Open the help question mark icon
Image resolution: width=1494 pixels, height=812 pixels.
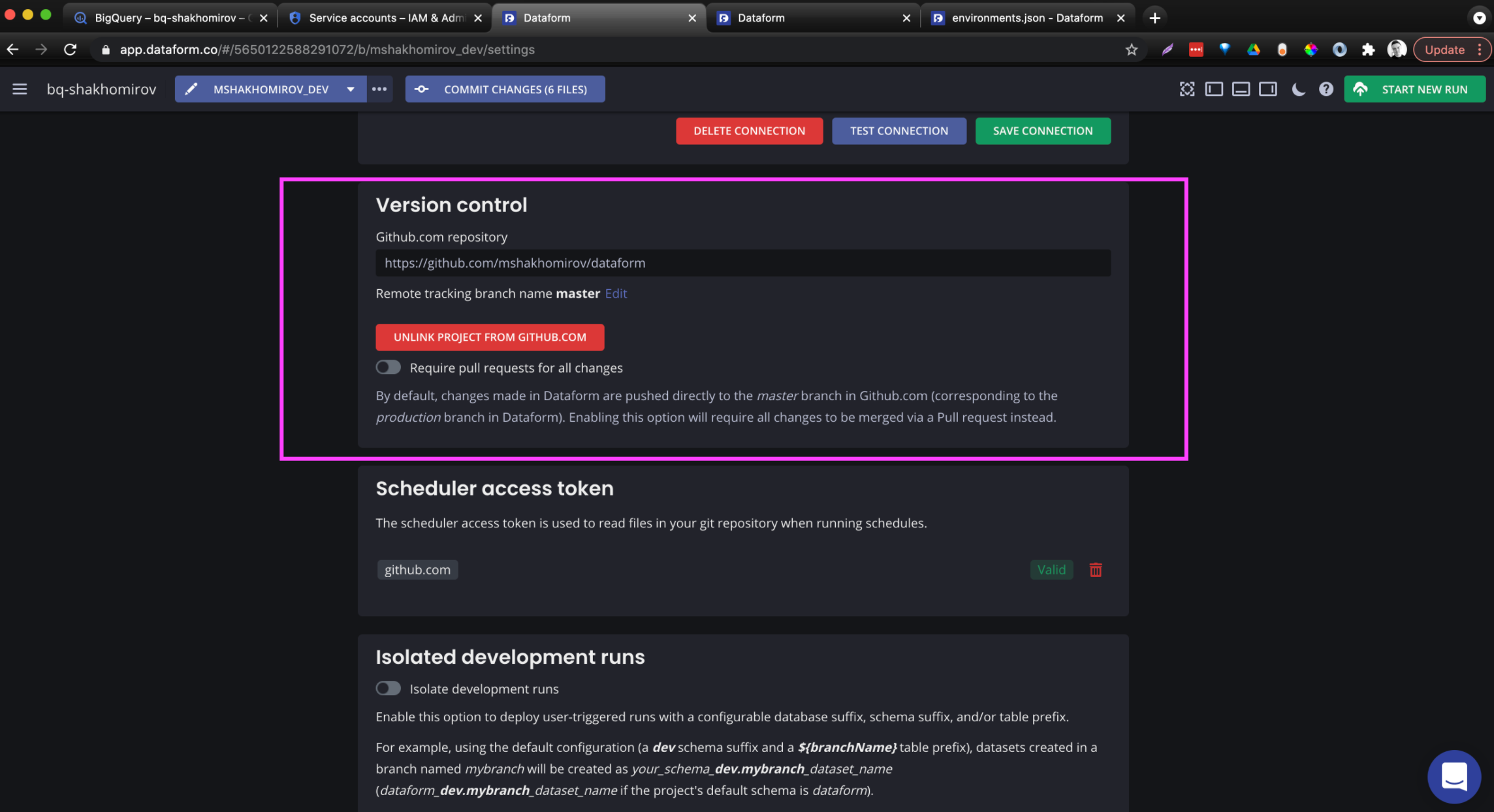click(x=1326, y=89)
